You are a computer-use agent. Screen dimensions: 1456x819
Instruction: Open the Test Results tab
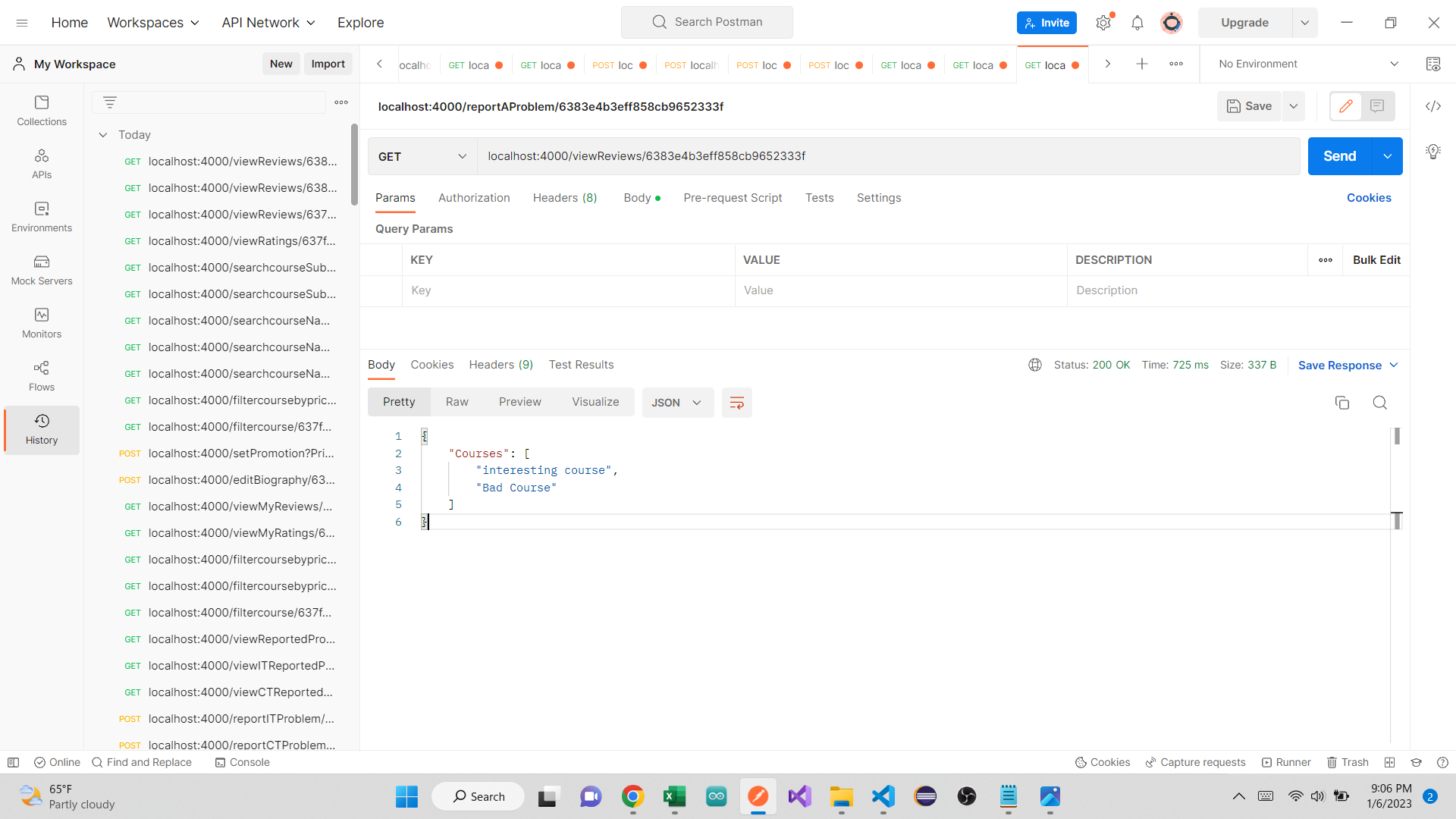pos(581,365)
